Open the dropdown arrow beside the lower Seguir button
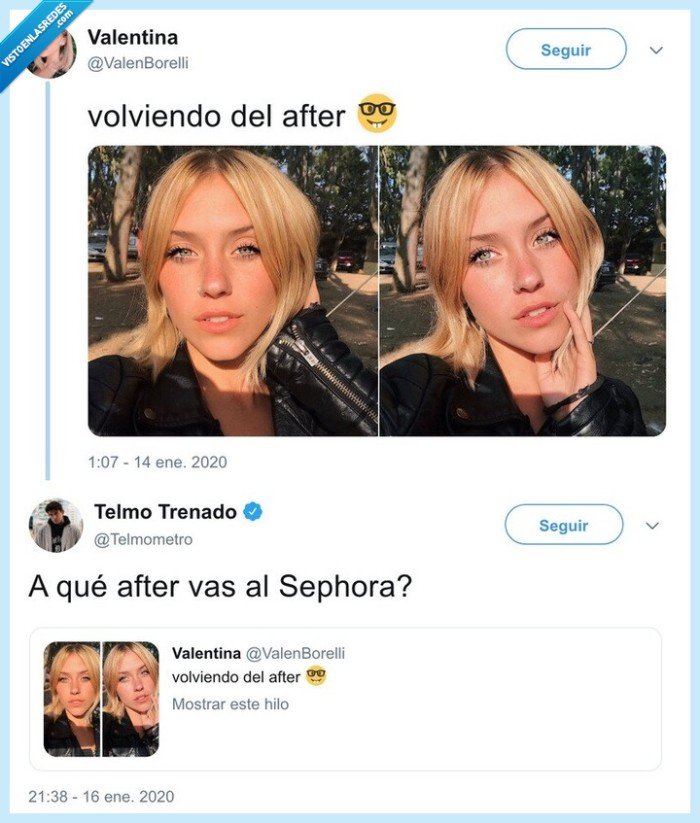Image resolution: width=700 pixels, height=823 pixels. tap(652, 523)
